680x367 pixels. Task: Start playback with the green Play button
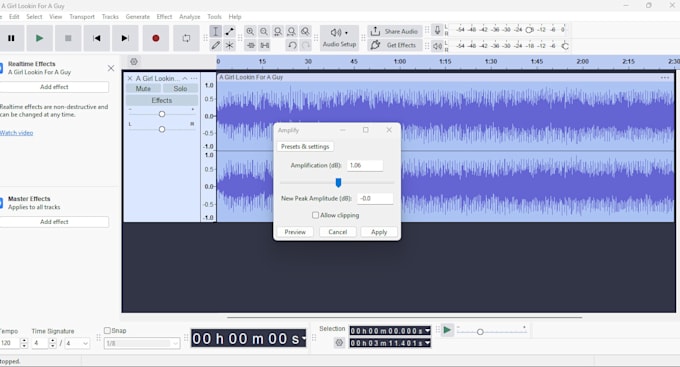click(39, 38)
